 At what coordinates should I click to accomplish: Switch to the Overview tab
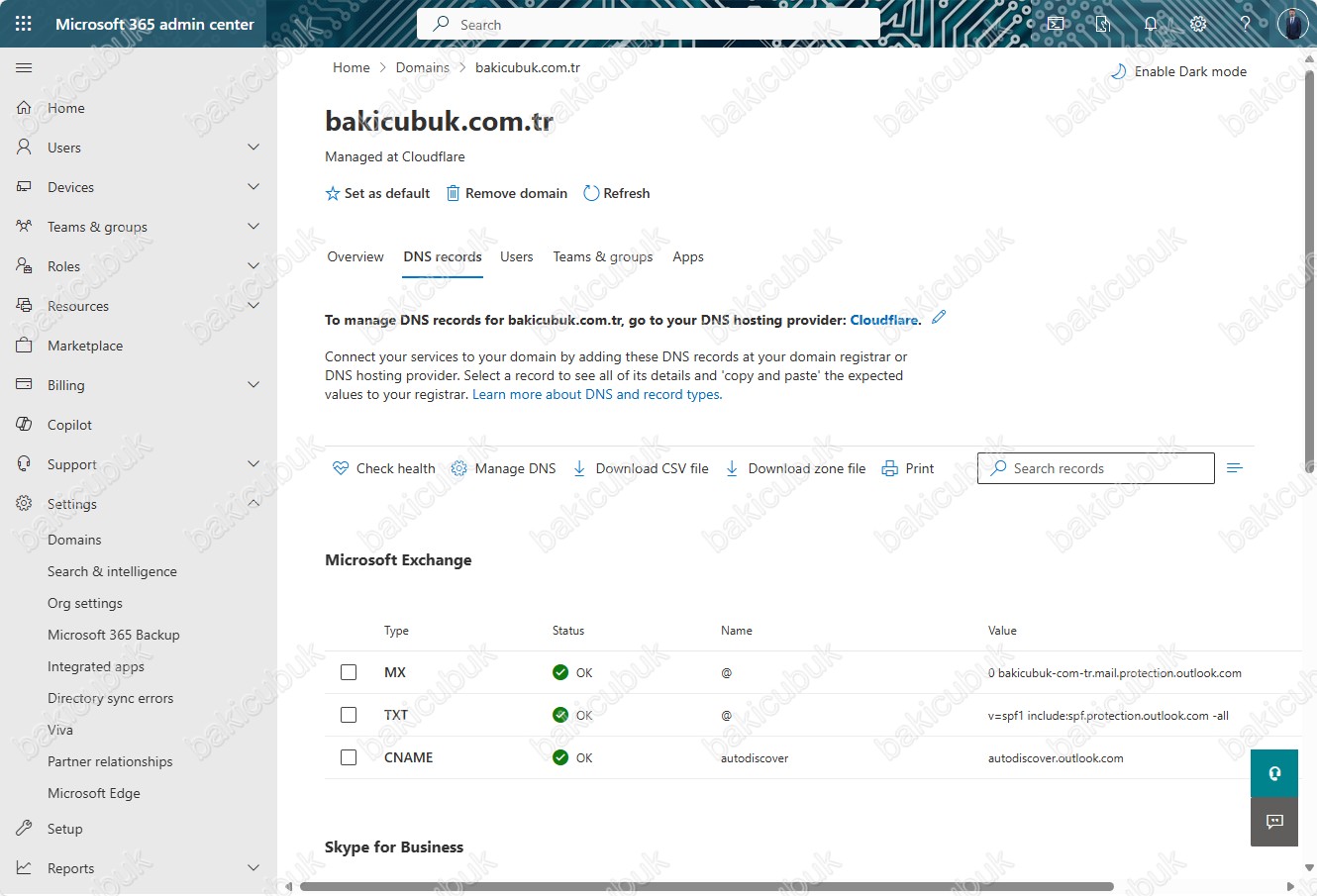click(355, 256)
